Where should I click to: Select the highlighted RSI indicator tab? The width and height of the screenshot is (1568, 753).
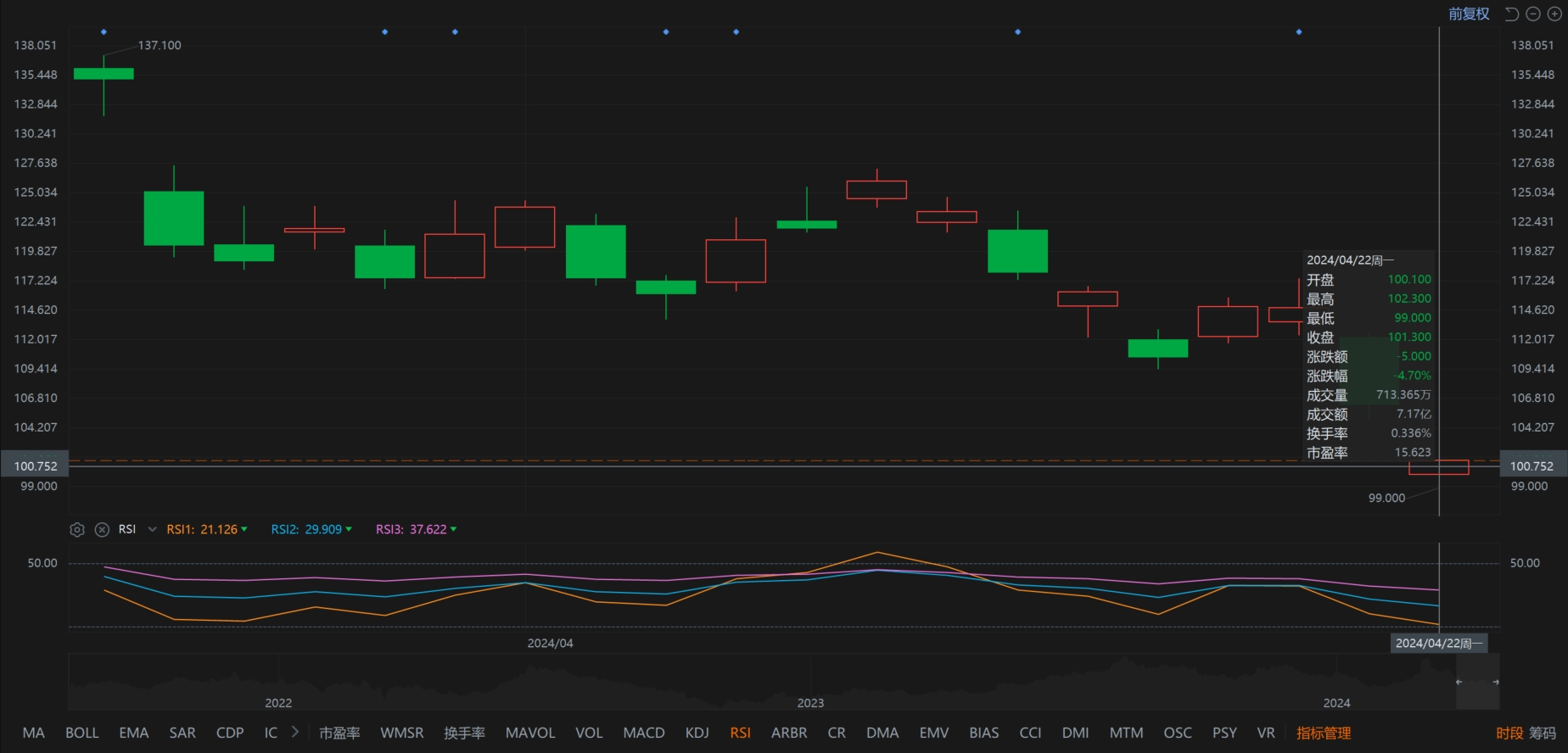coord(741,733)
